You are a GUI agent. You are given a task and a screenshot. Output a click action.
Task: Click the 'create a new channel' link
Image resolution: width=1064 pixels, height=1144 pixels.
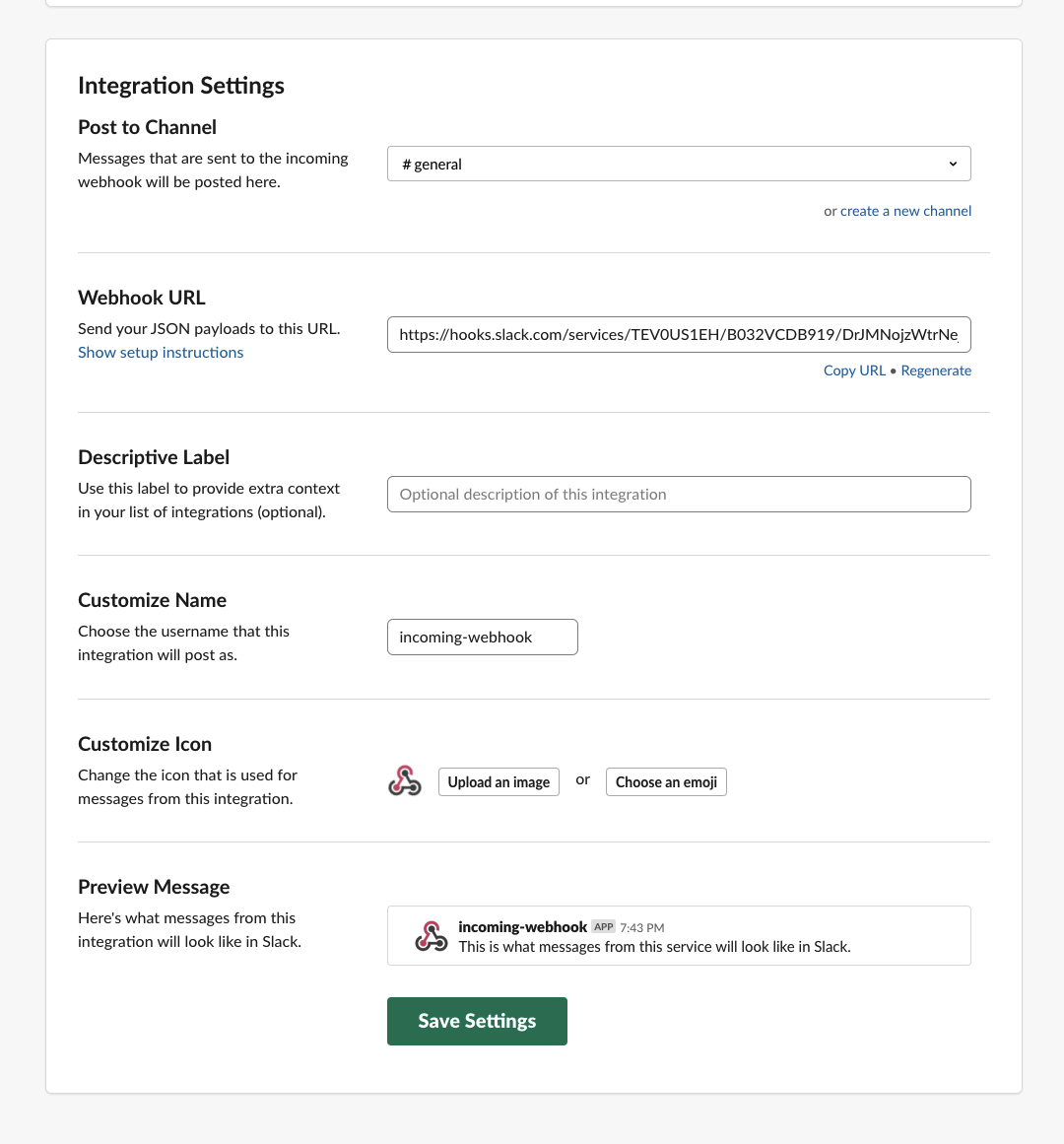[x=905, y=211]
